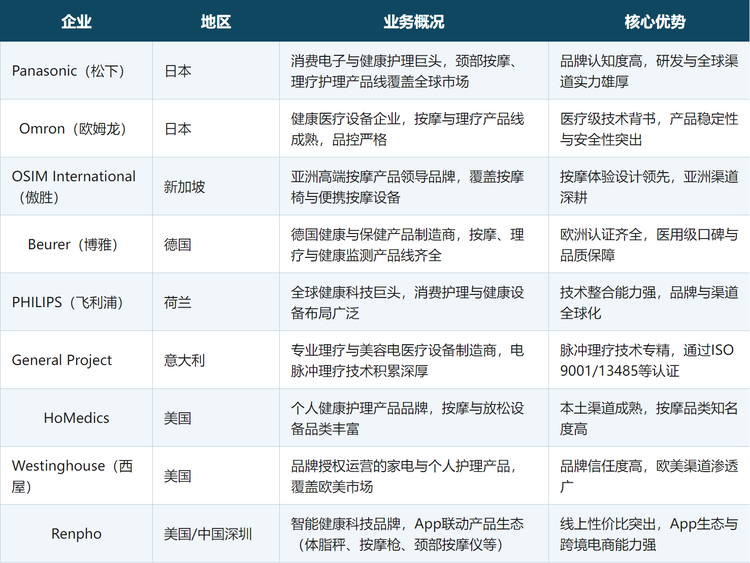Click business text 亚洲高端按摩产品领导品牌
This screenshot has height=563, width=750.
[x=373, y=177]
